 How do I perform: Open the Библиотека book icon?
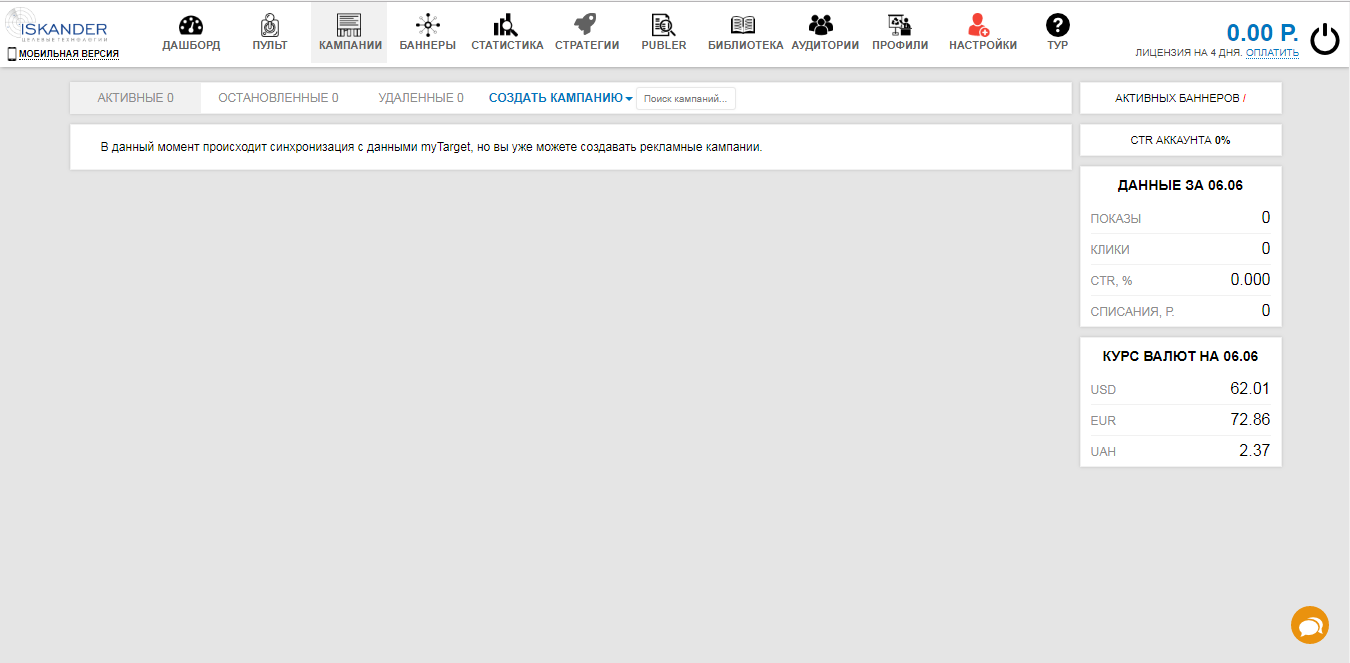(x=743, y=25)
